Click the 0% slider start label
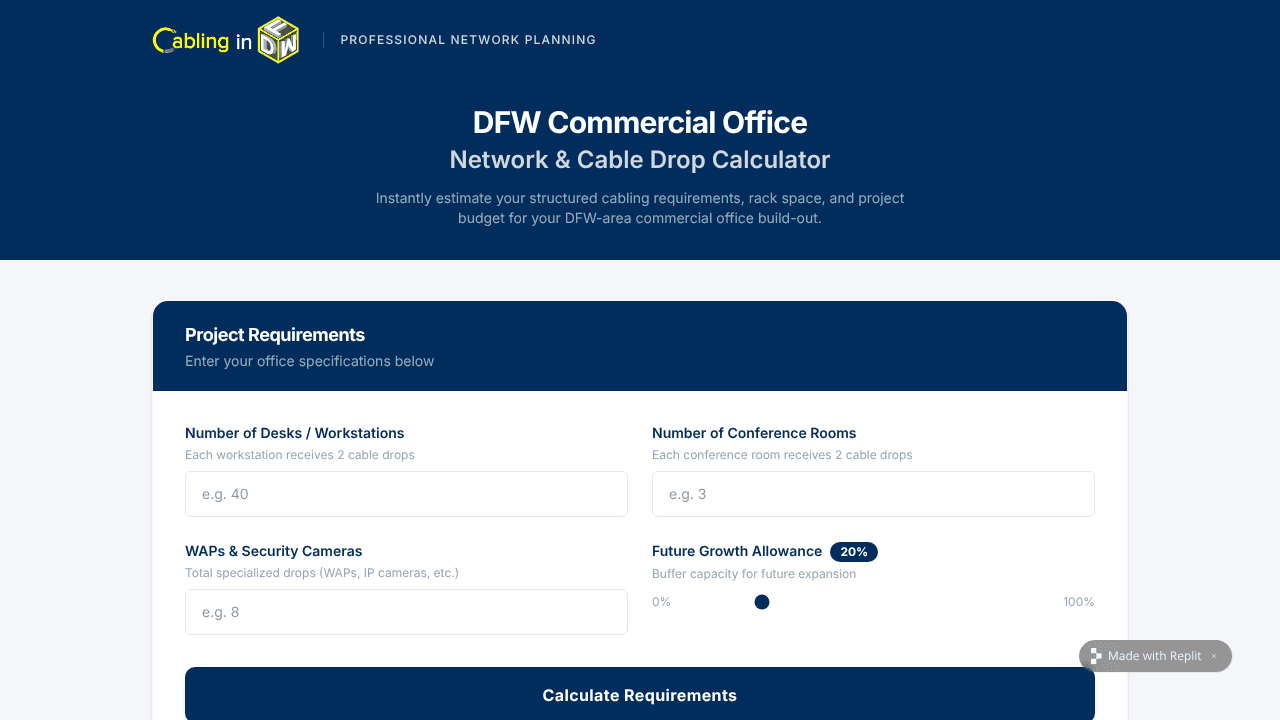Viewport: 1280px width, 720px height. click(x=661, y=602)
